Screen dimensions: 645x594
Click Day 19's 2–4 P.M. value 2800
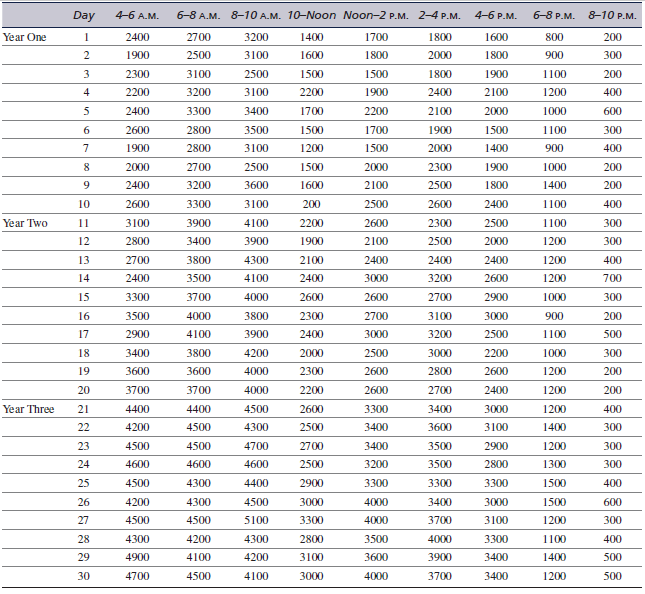coord(440,371)
